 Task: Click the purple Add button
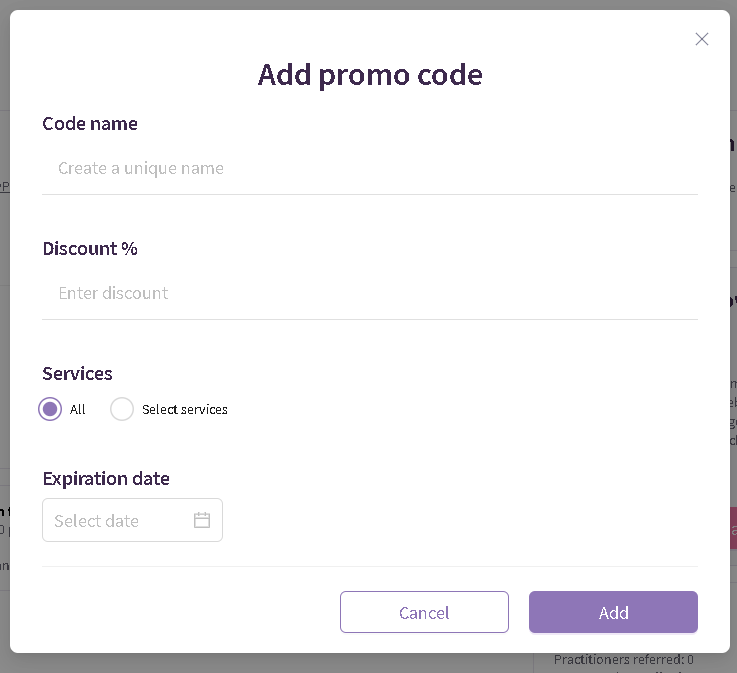pyautogui.click(x=613, y=612)
